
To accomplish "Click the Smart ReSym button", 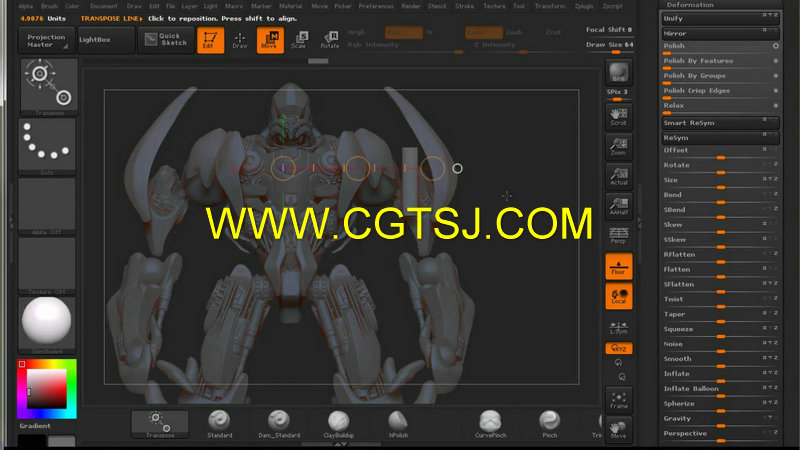I will 720,123.
